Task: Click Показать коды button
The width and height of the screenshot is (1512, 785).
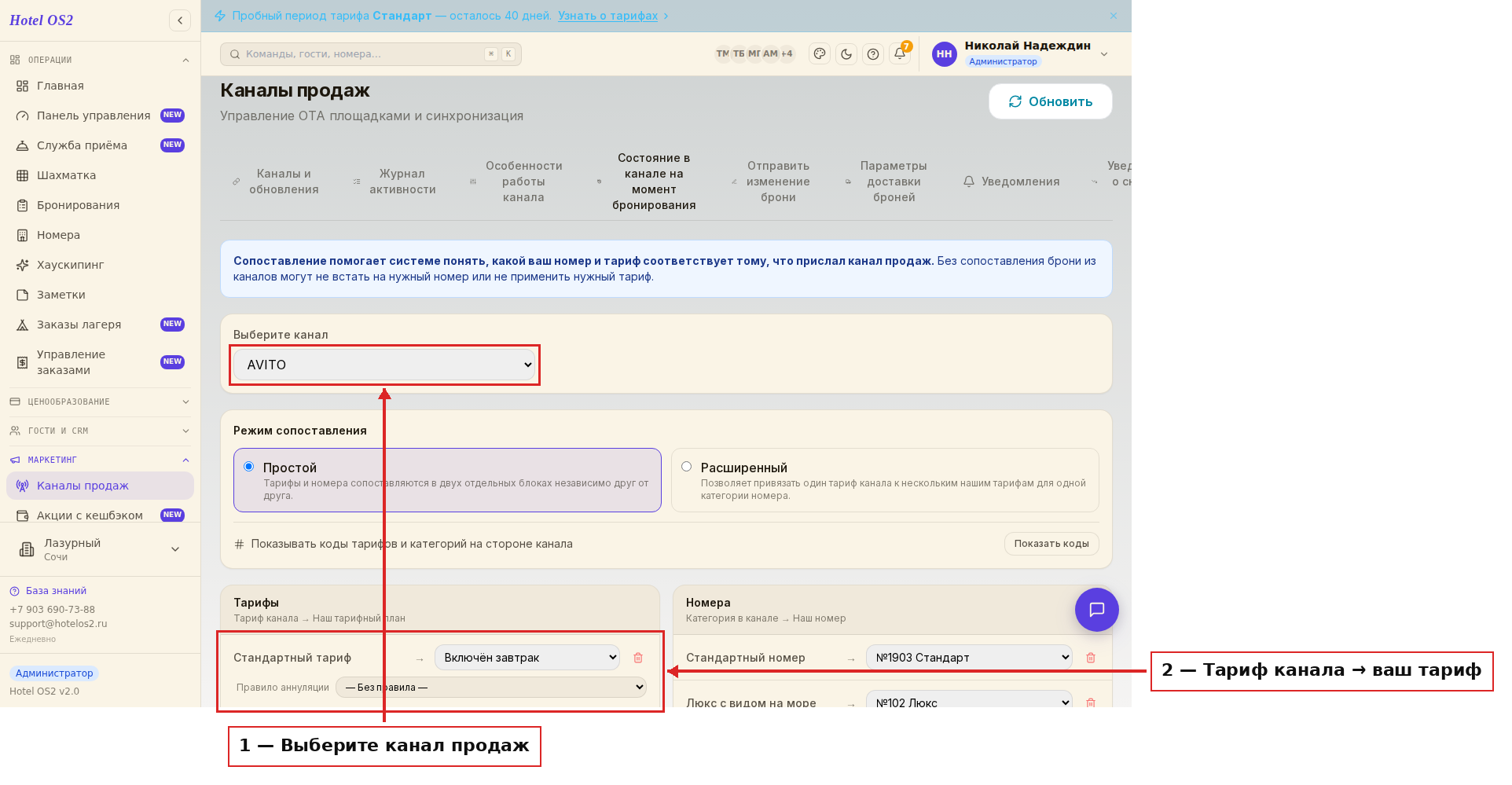Action: (x=1051, y=544)
